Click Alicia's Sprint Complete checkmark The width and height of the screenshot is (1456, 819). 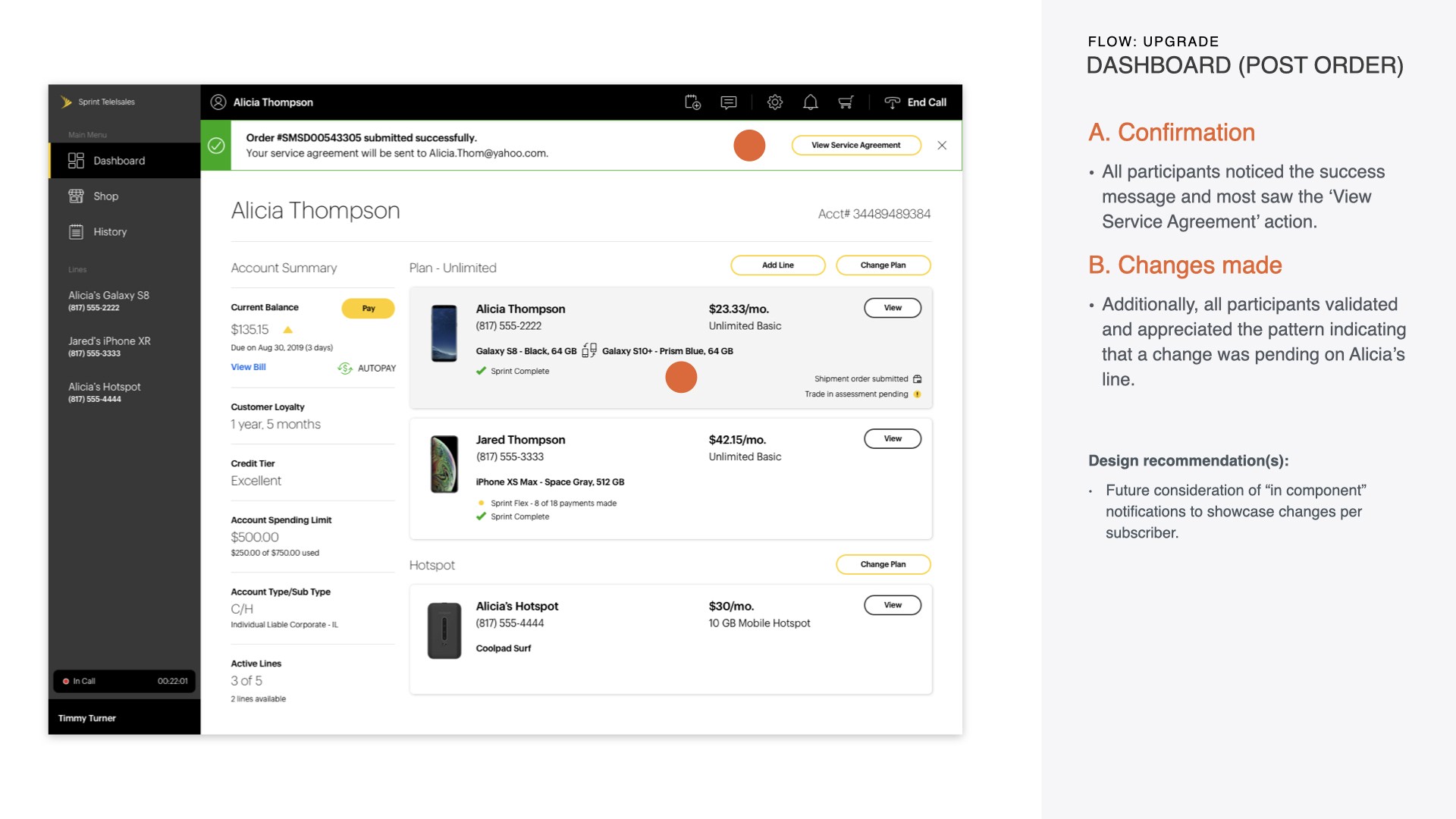click(481, 371)
